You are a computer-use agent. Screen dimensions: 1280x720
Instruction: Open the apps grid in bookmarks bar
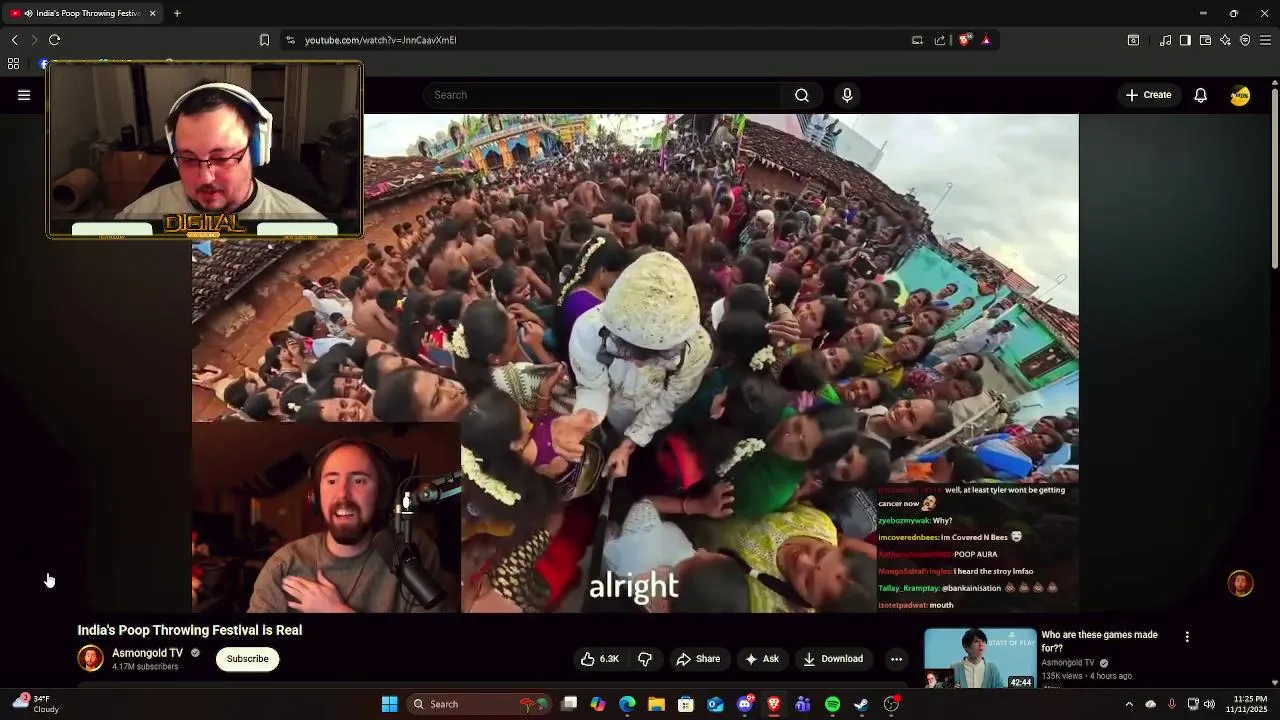click(13, 63)
